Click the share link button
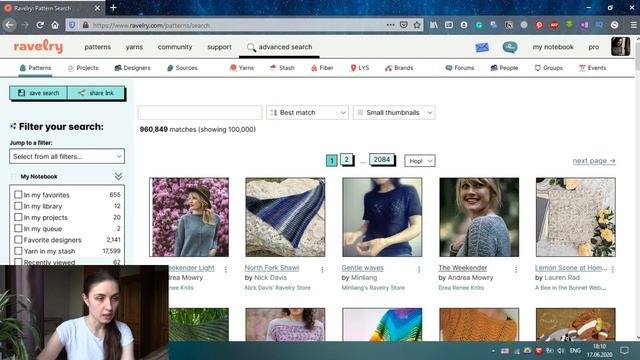This screenshot has height=360, width=640. (x=96, y=93)
